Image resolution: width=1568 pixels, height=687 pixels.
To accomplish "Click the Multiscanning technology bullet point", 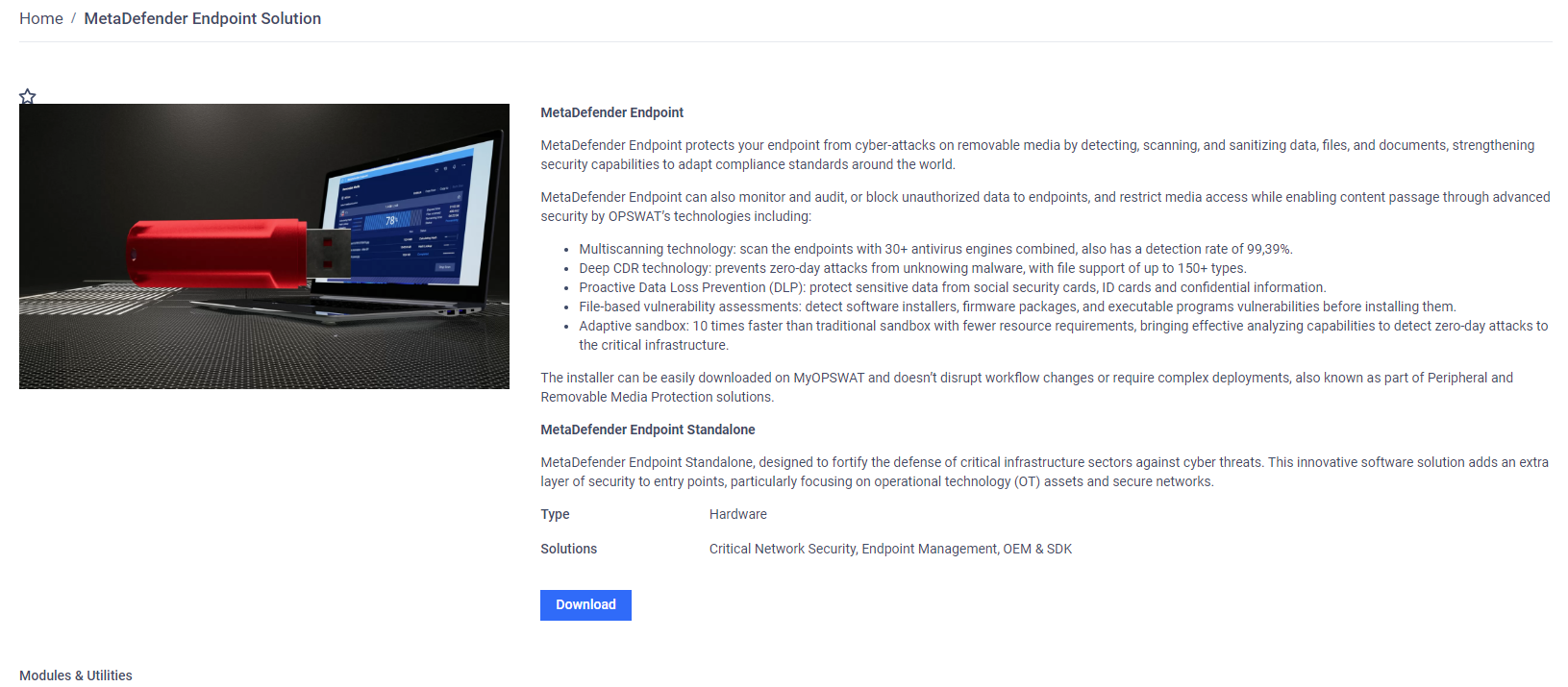I will click(935, 249).
